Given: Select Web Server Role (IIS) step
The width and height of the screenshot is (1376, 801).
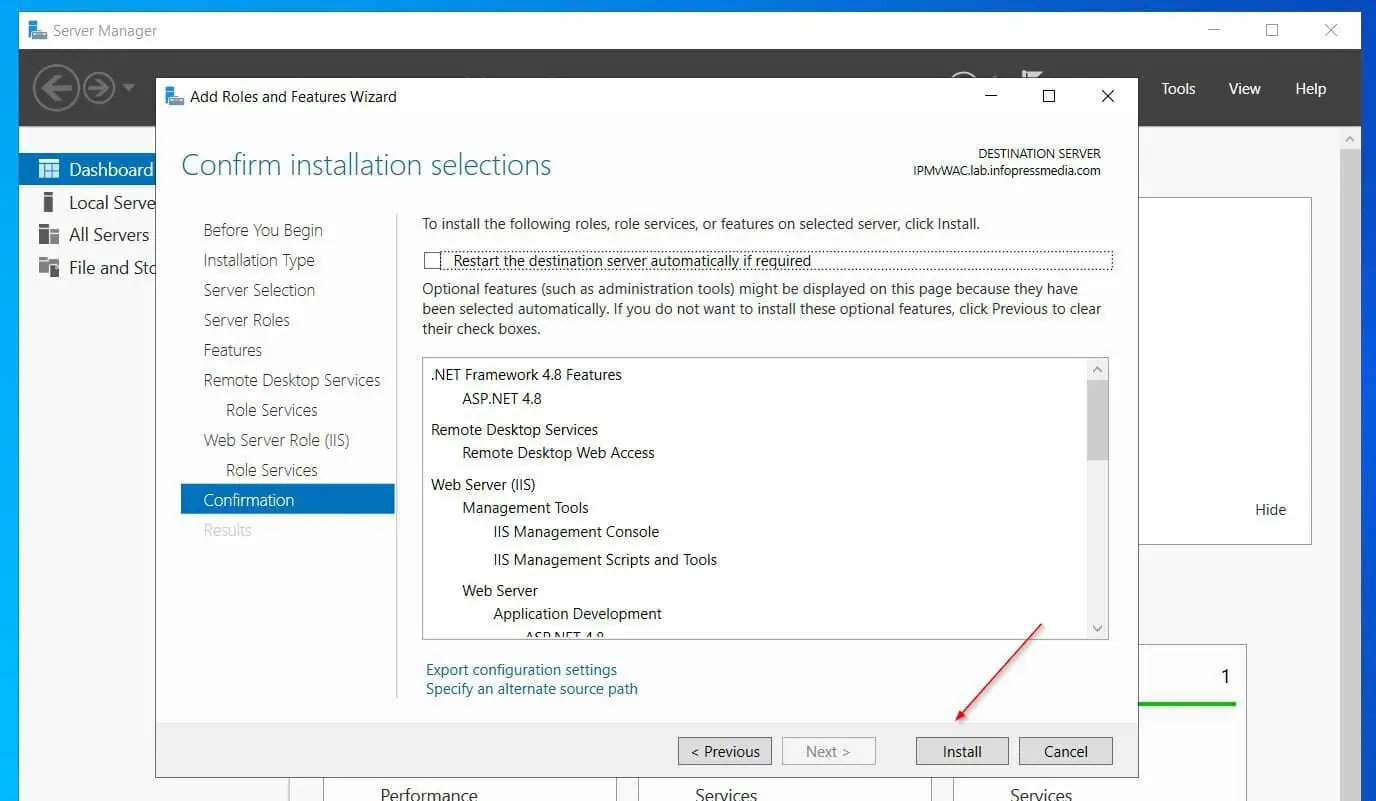Looking at the screenshot, I should point(276,440).
